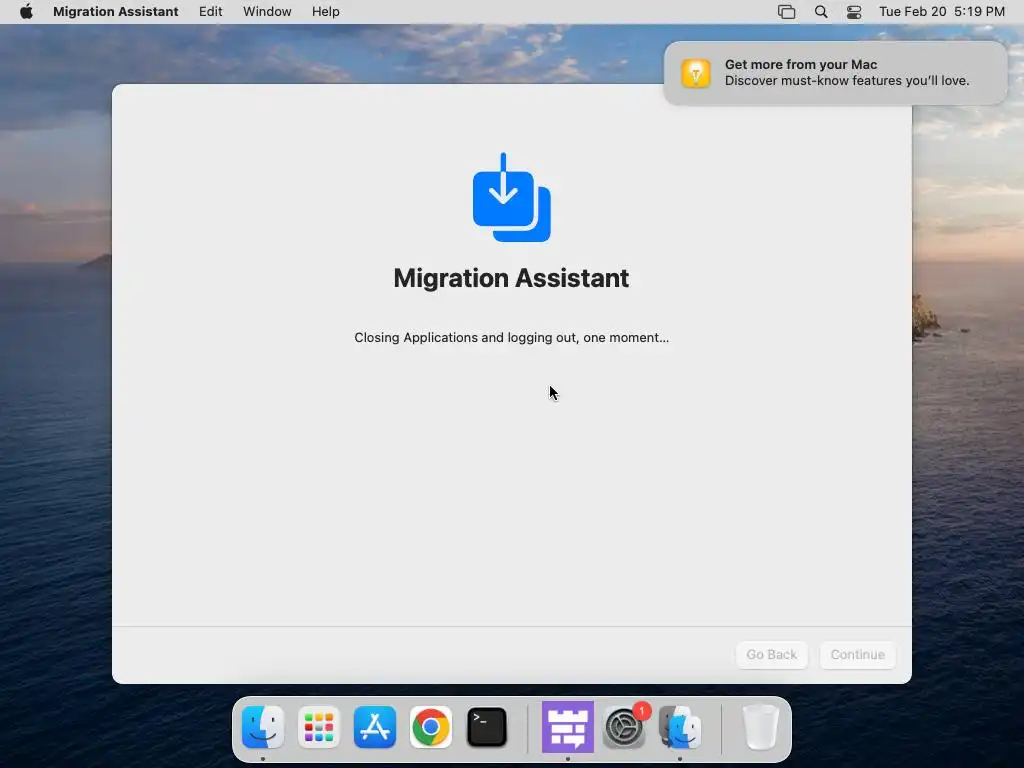1024x768 pixels.
Task: Open the Trash in the Dock
Action: (761, 727)
